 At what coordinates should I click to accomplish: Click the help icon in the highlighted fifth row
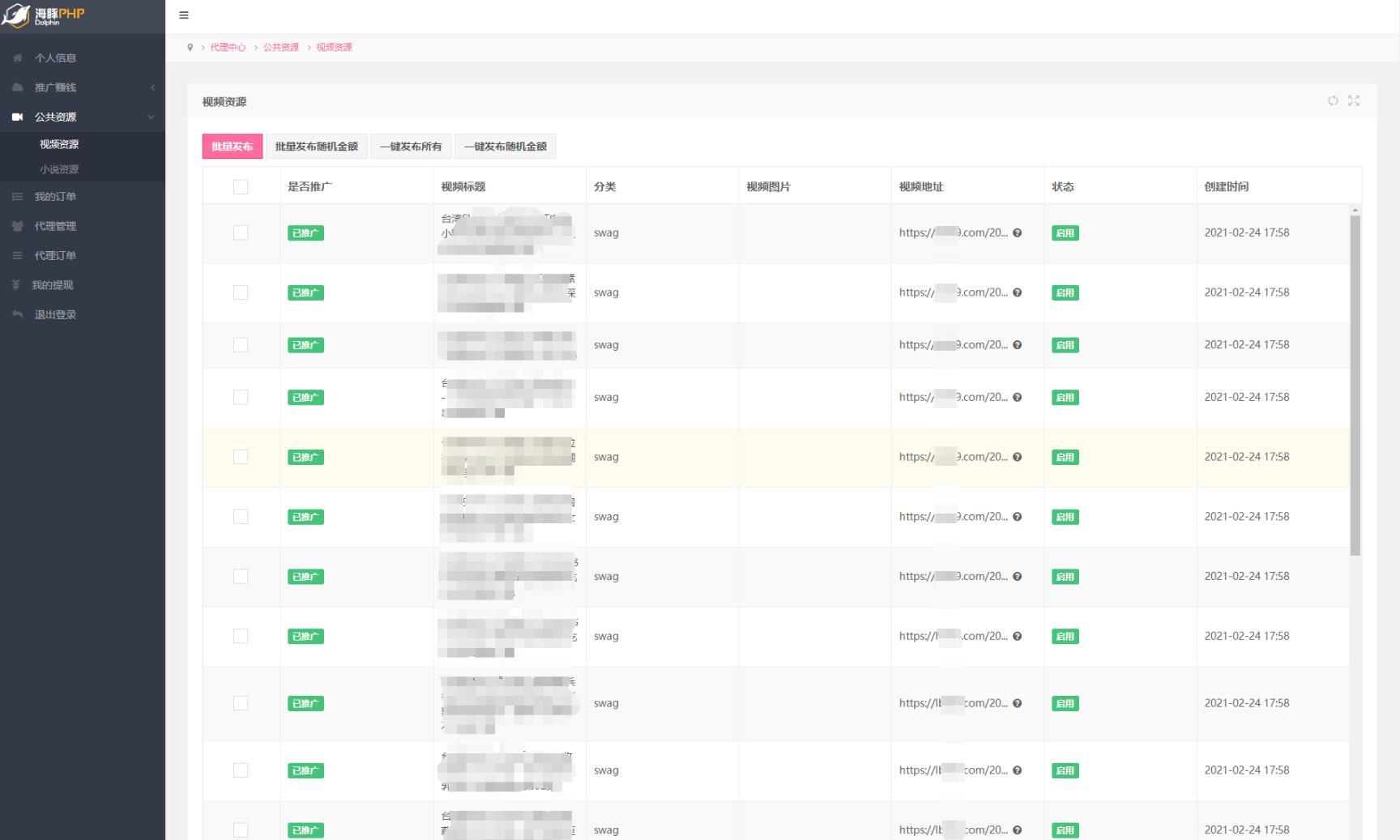click(x=1018, y=457)
